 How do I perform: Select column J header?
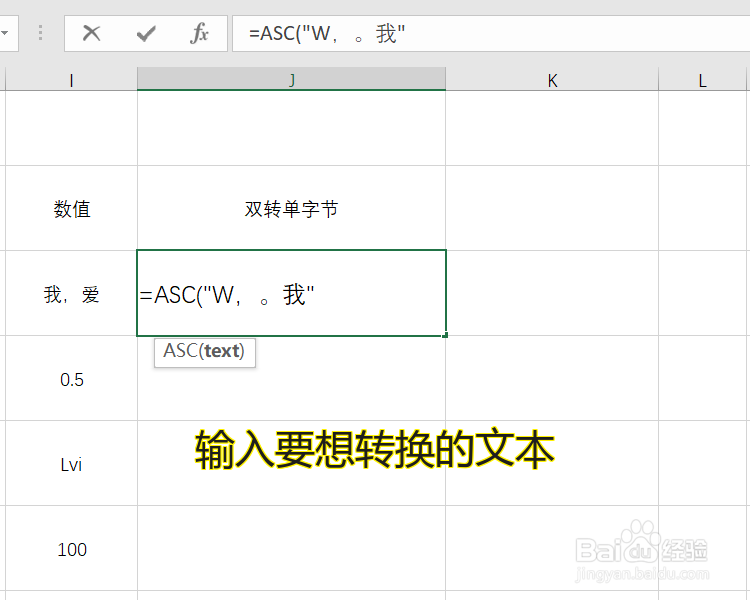291,79
